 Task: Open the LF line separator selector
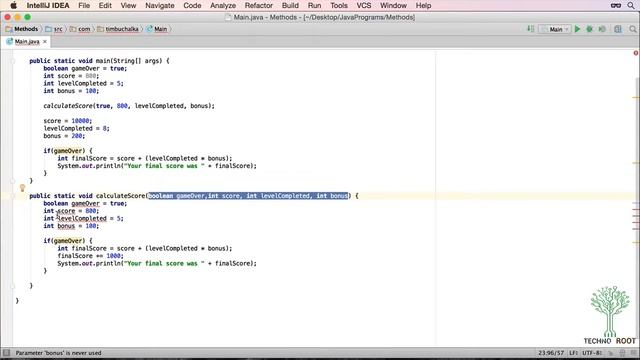[x=573, y=353]
